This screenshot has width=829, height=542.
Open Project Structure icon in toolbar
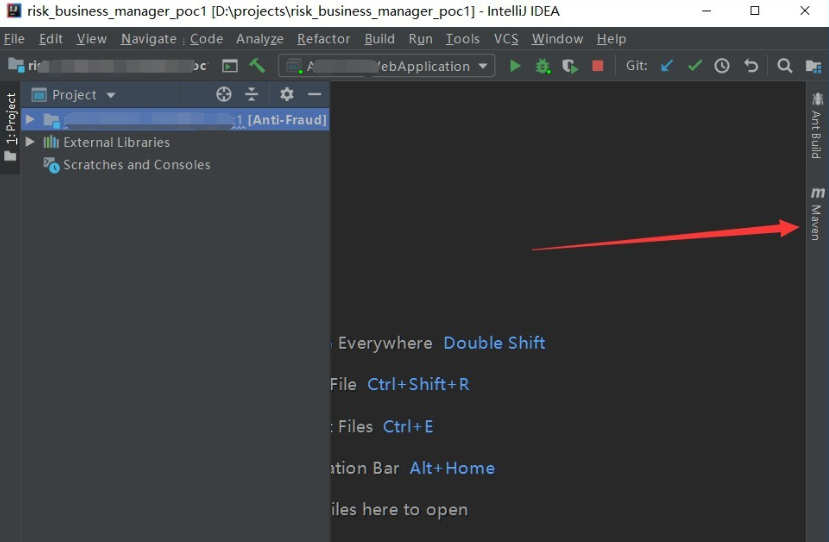pos(813,66)
